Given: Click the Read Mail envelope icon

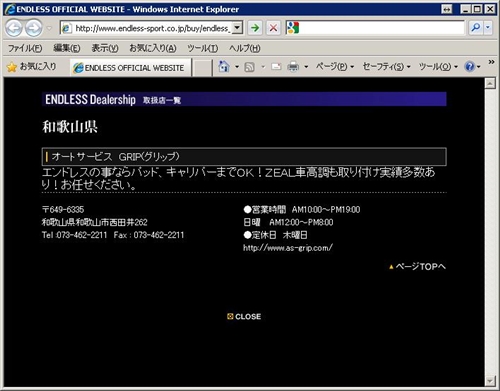Looking at the screenshot, I should point(276,67).
